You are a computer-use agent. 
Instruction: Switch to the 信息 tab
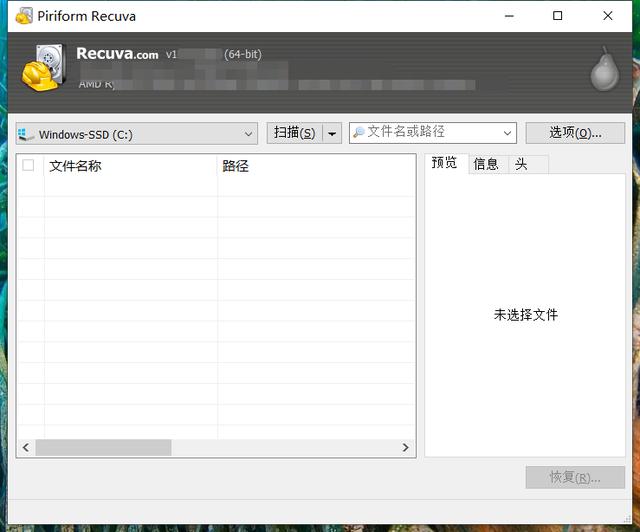(486, 165)
